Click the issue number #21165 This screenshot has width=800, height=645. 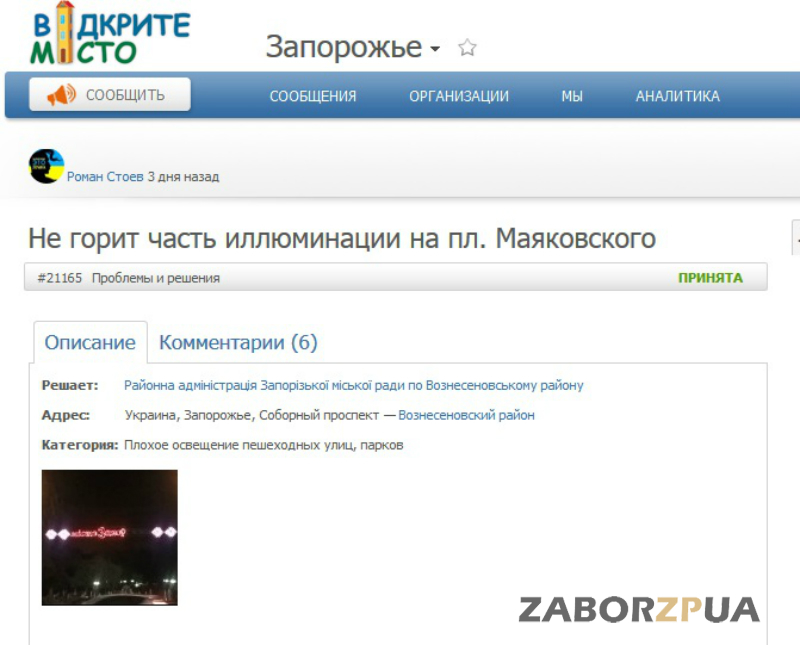[x=59, y=278]
